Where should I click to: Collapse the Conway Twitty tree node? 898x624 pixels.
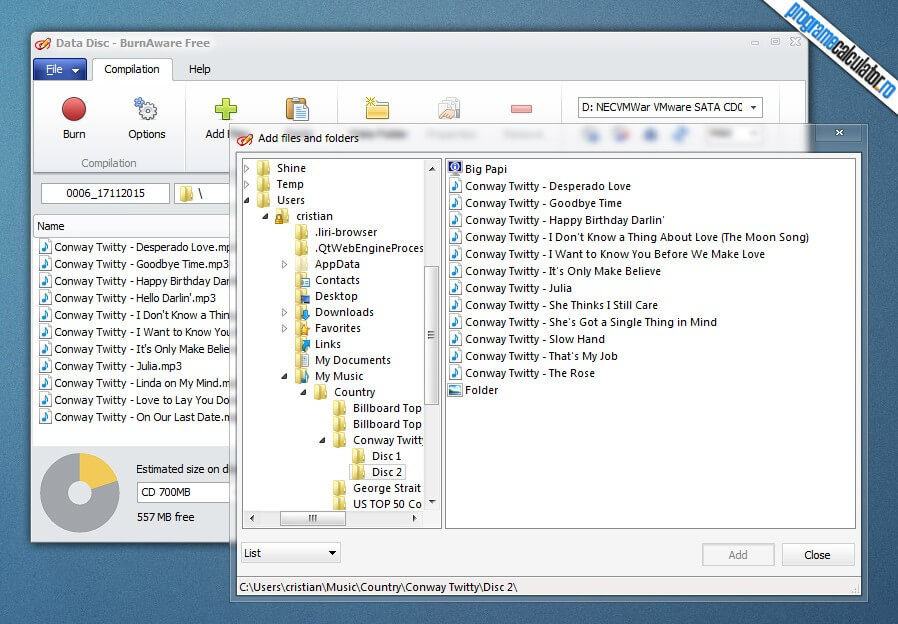pyautogui.click(x=323, y=441)
